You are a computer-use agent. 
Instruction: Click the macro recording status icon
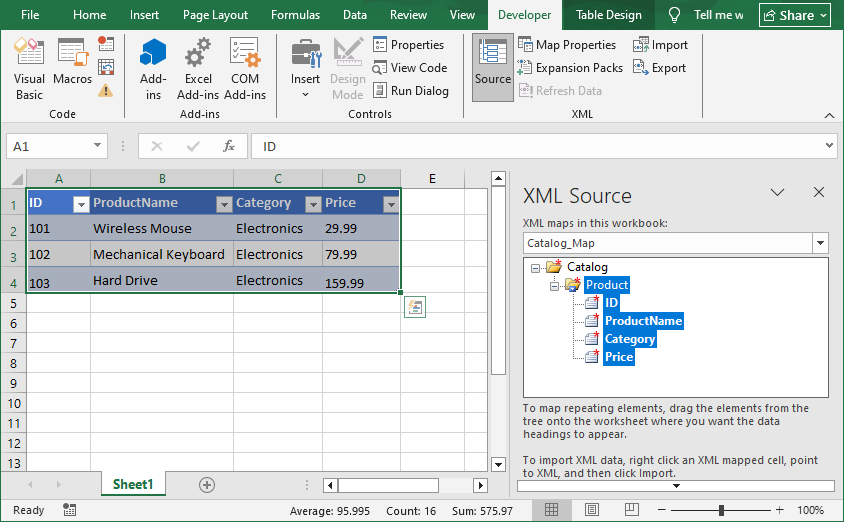[69, 510]
